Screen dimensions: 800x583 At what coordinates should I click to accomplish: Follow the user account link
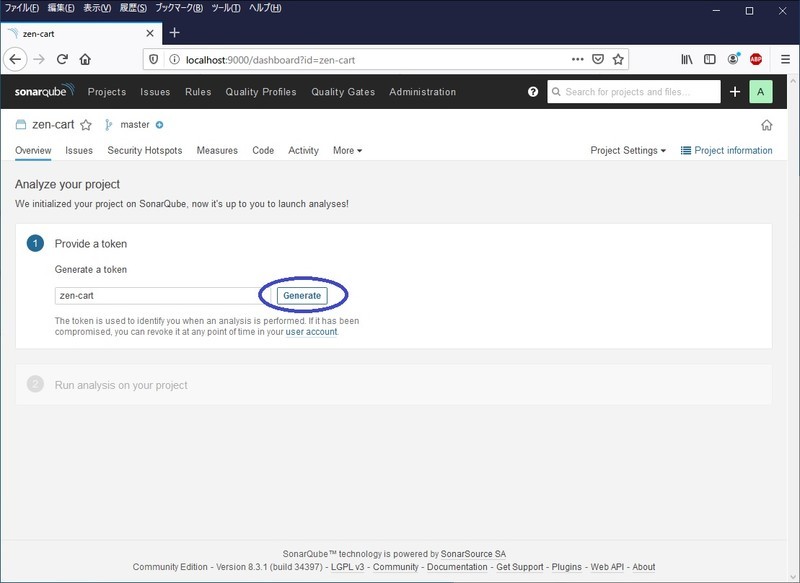(x=311, y=332)
